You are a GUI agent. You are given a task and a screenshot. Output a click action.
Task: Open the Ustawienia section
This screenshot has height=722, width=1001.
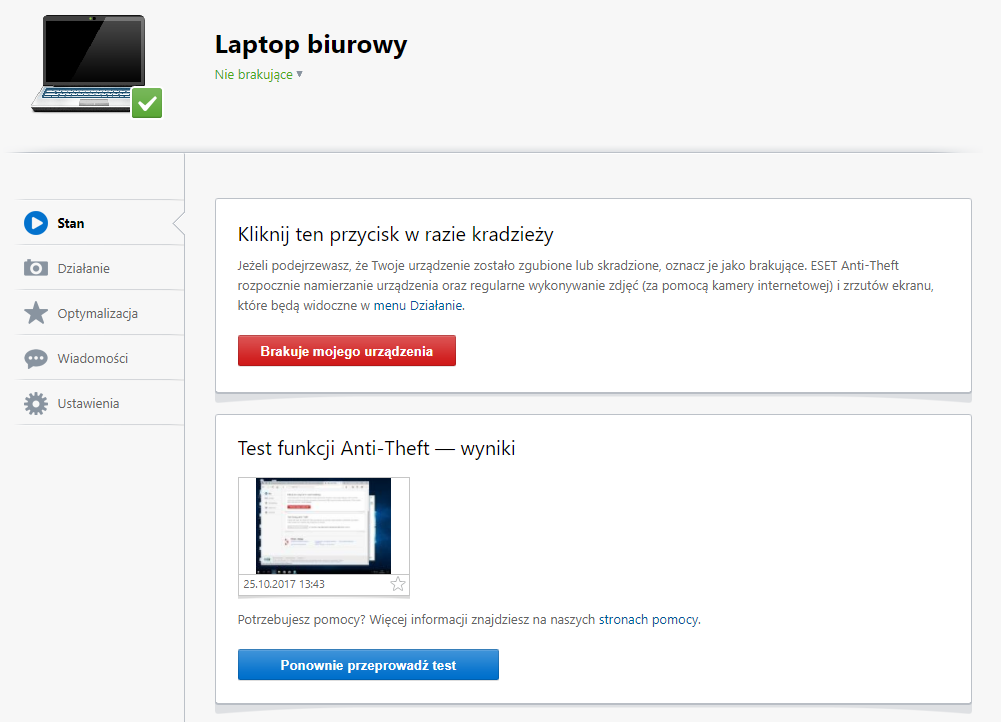pos(100,403)
